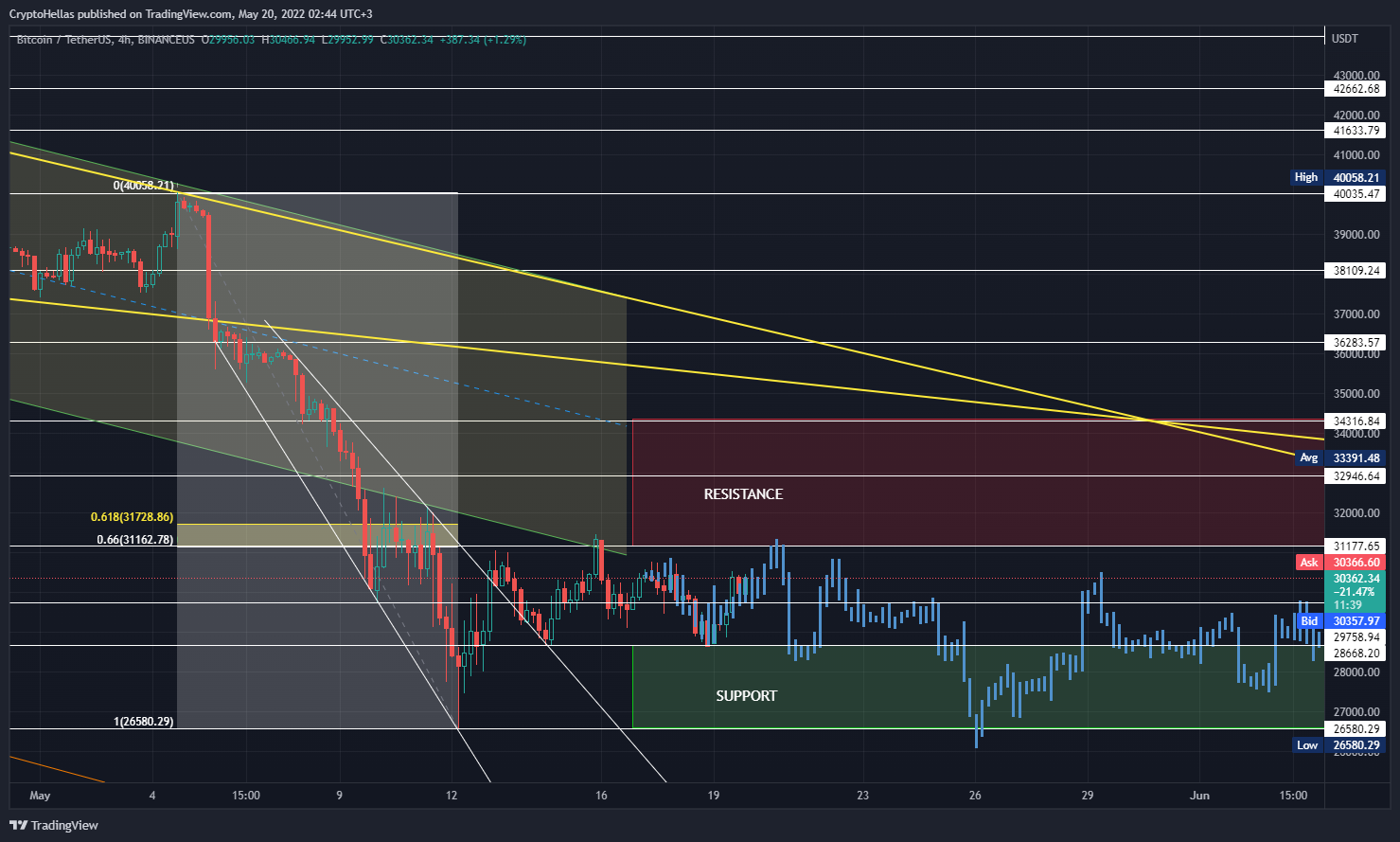Select the 31177.65 level label
Image resolution: width=1400 pixels, height=842 pixels.
pyautogui.click(x=1356, y=546)
